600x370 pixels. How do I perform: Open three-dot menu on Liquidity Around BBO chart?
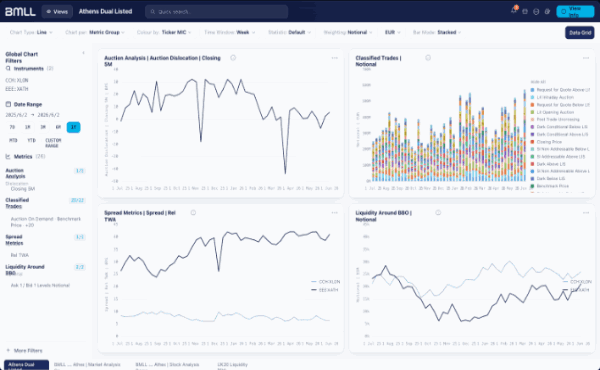click(x=586, y=213)
